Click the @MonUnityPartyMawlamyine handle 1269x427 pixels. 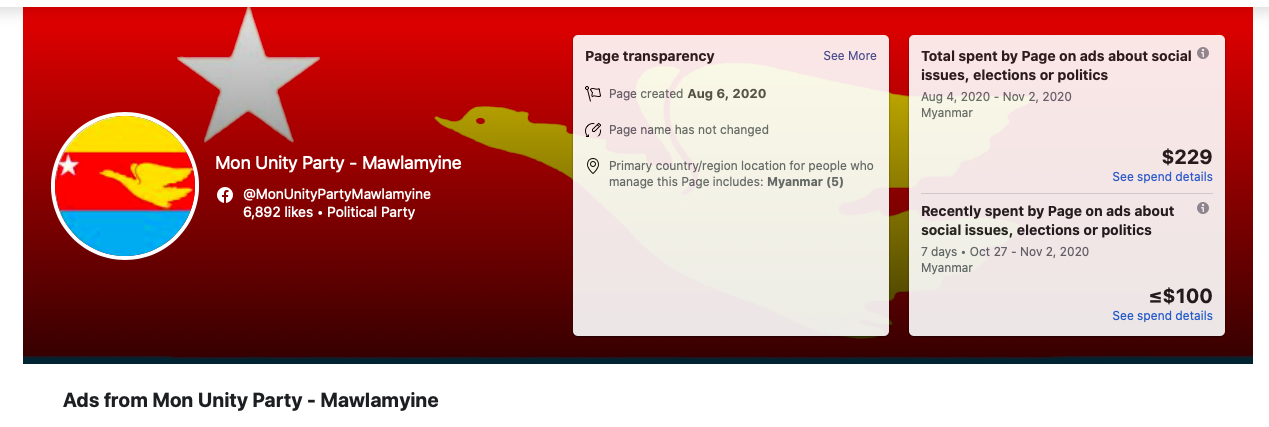click(x=337, y=194)
